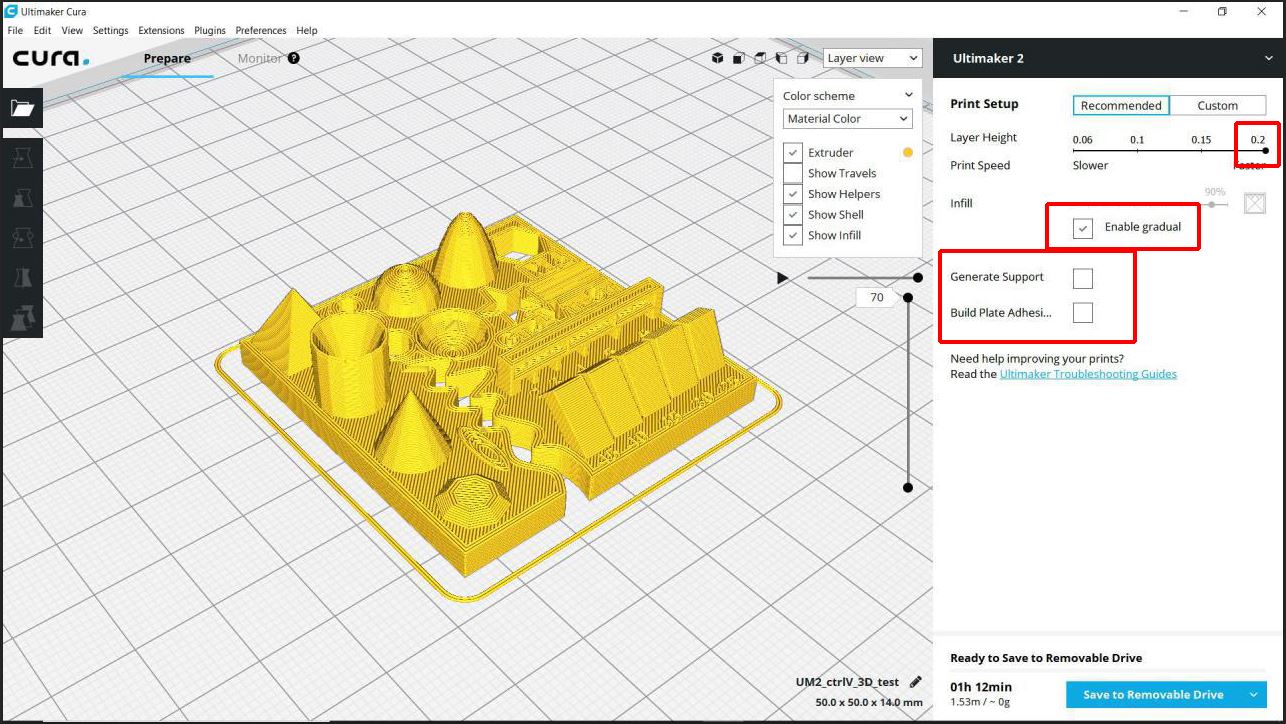The image size is (1286, 724).
Task: Click Save to Removable Drive button
Action: click(x=1153, y=695)
